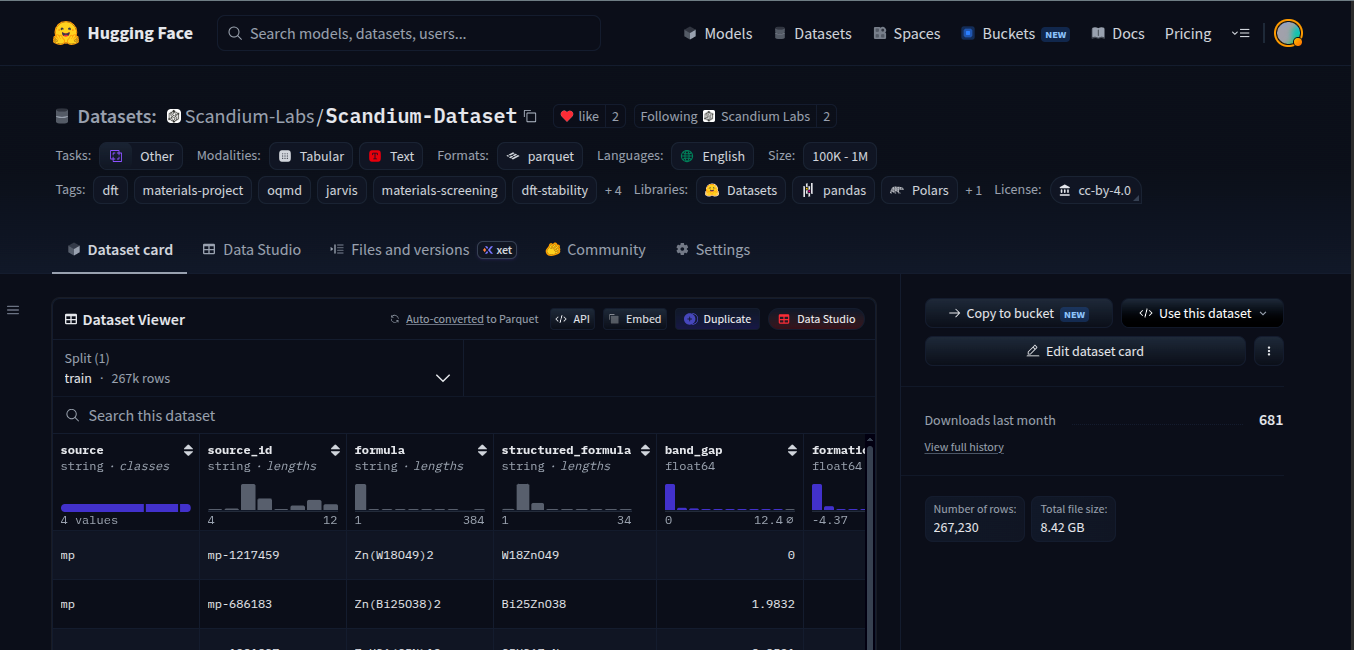1354x650 pixels.
Task: Select the Polars library tag
Action: [919, 190]
